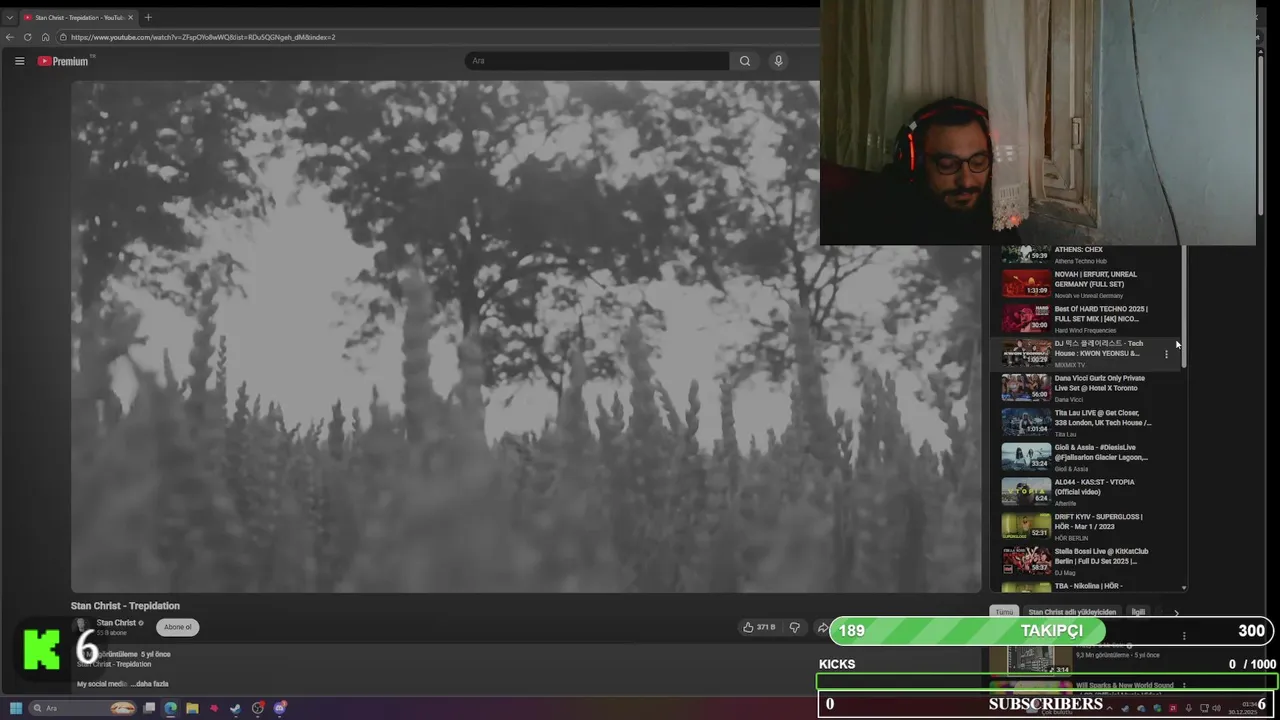Reload the page with the refresh icon
Viewport: 1280px width, 720px height.
click(28, 37)
